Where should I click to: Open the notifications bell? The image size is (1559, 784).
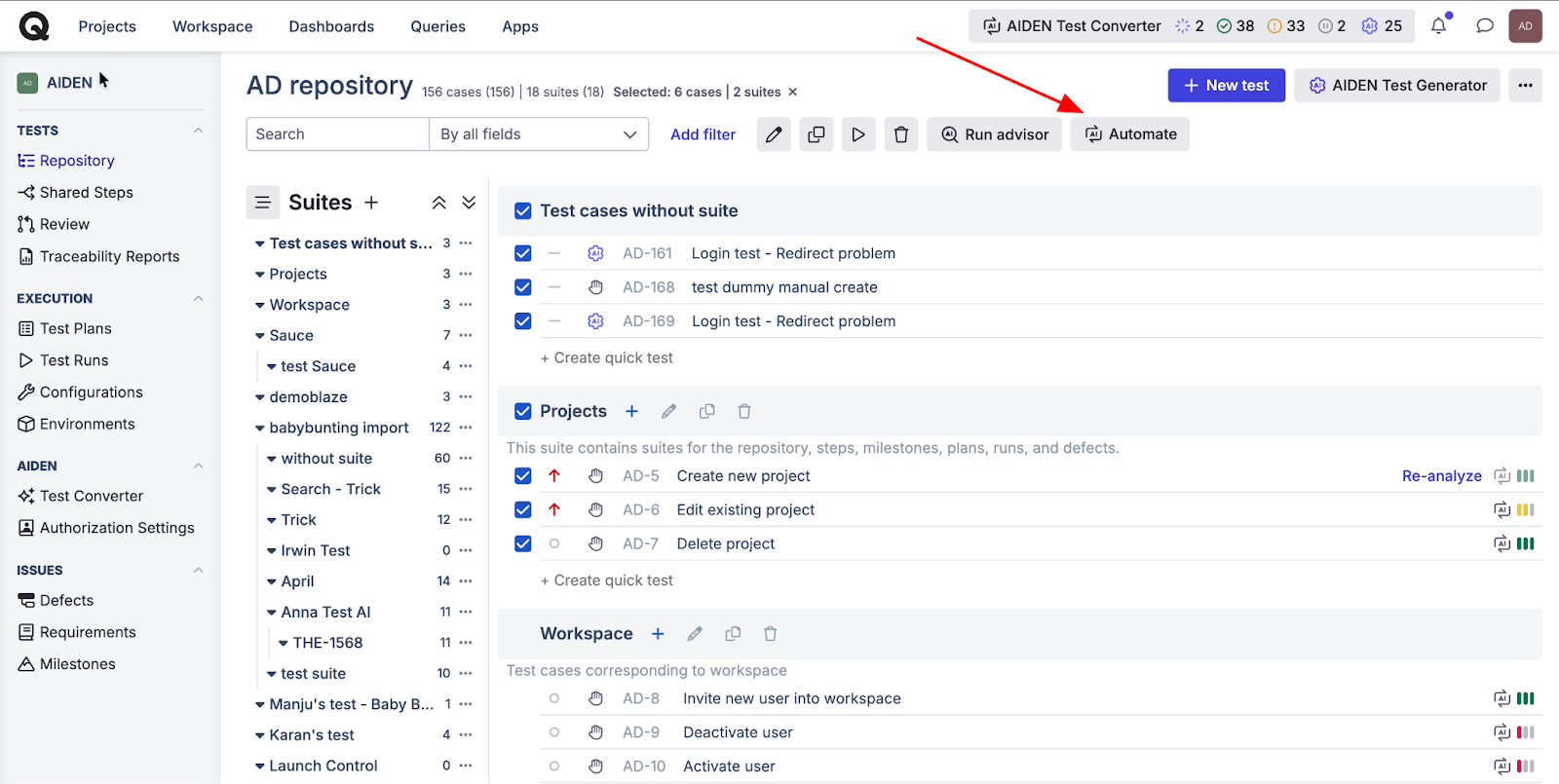tap(1439, 26)
